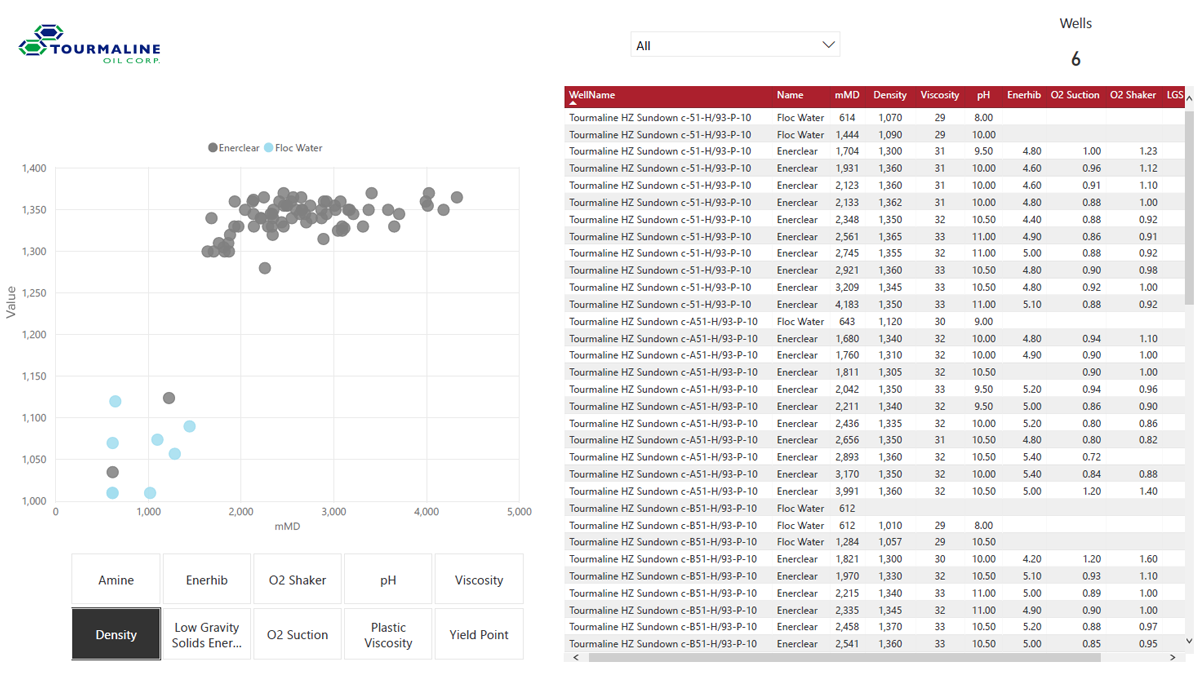Viewport: 1200px width, 673px height.
Task: Sort table by WellName column header
Action: [592, 95]
